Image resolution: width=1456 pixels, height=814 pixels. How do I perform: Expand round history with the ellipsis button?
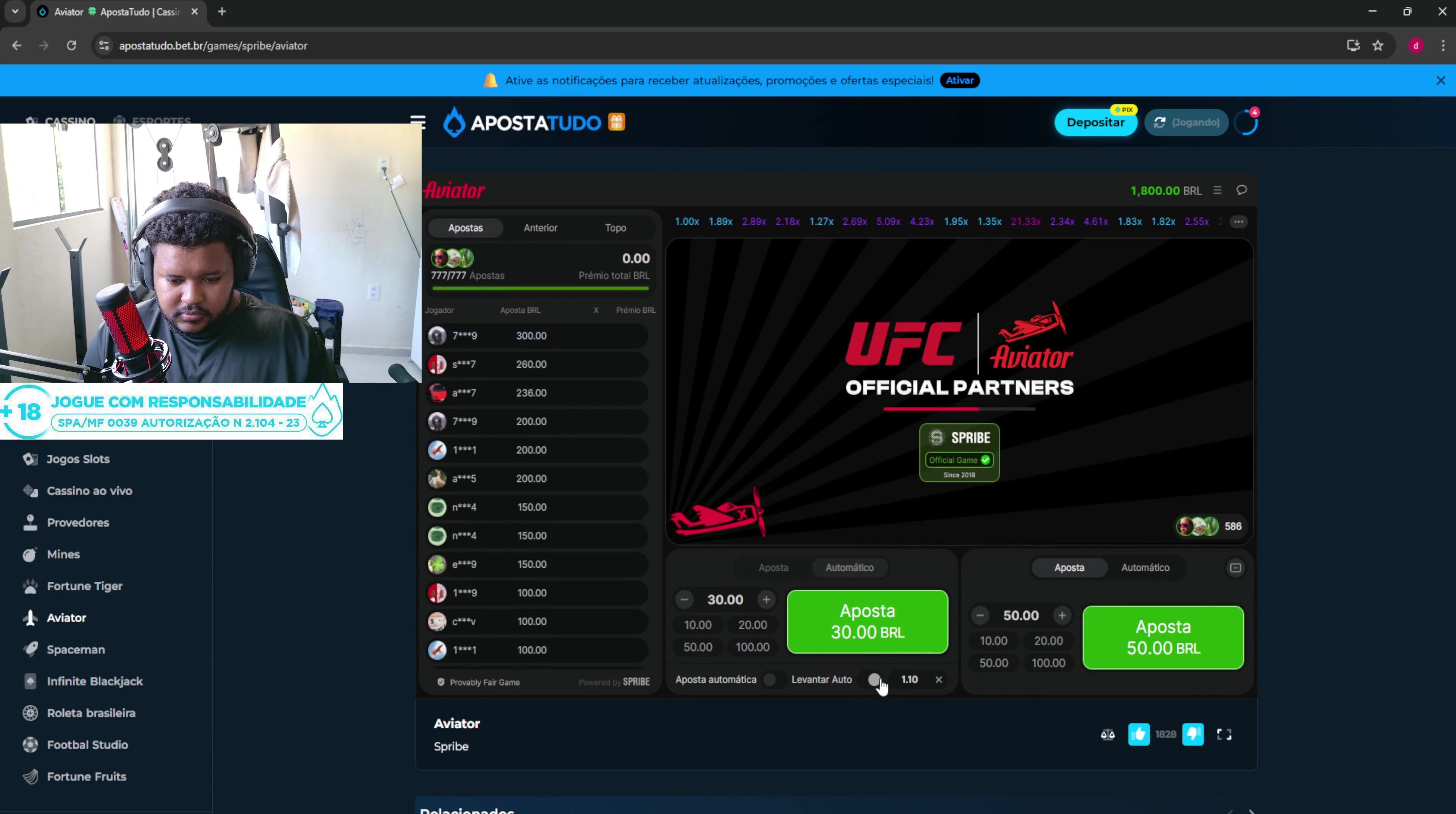(x=1238, y=221)
